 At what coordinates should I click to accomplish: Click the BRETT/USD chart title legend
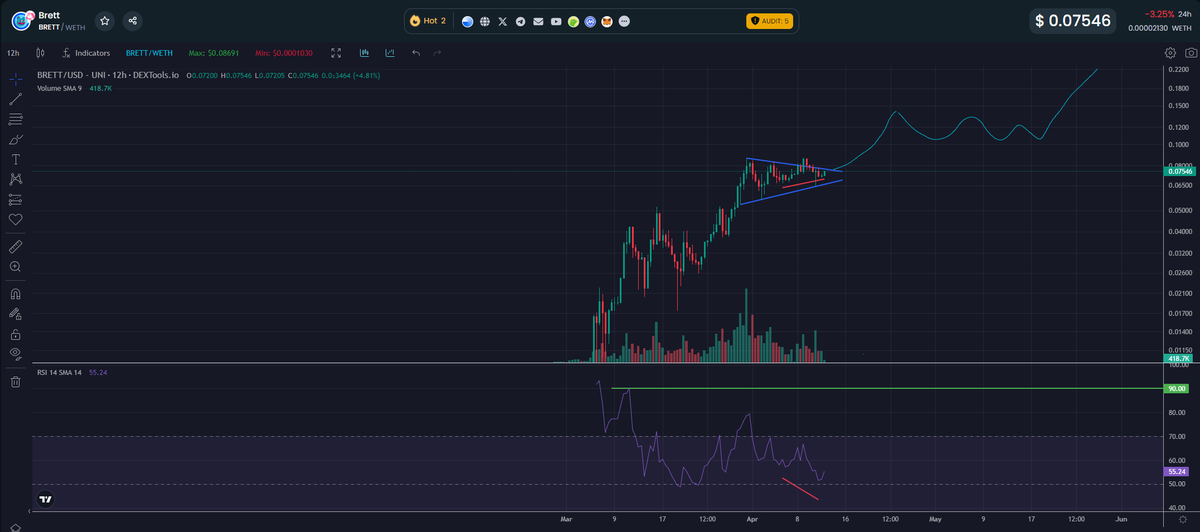[x=108, y=75]
